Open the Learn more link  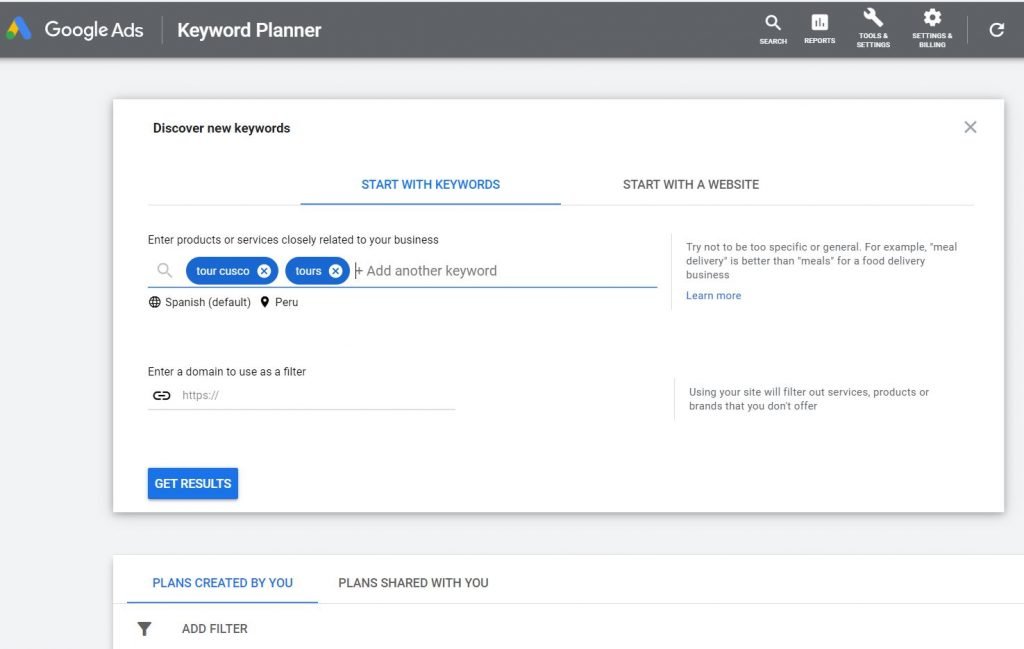tap(713, 296)
